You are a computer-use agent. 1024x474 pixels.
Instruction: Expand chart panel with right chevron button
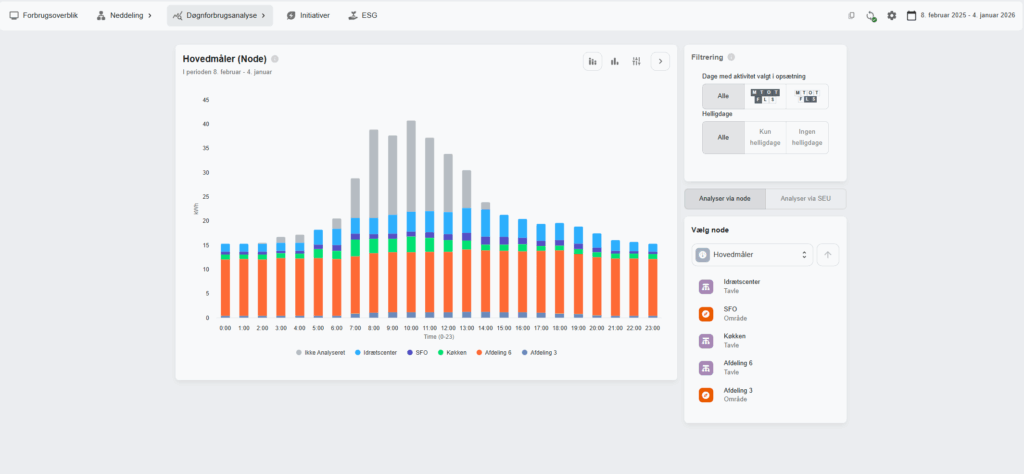coord(660,61)
